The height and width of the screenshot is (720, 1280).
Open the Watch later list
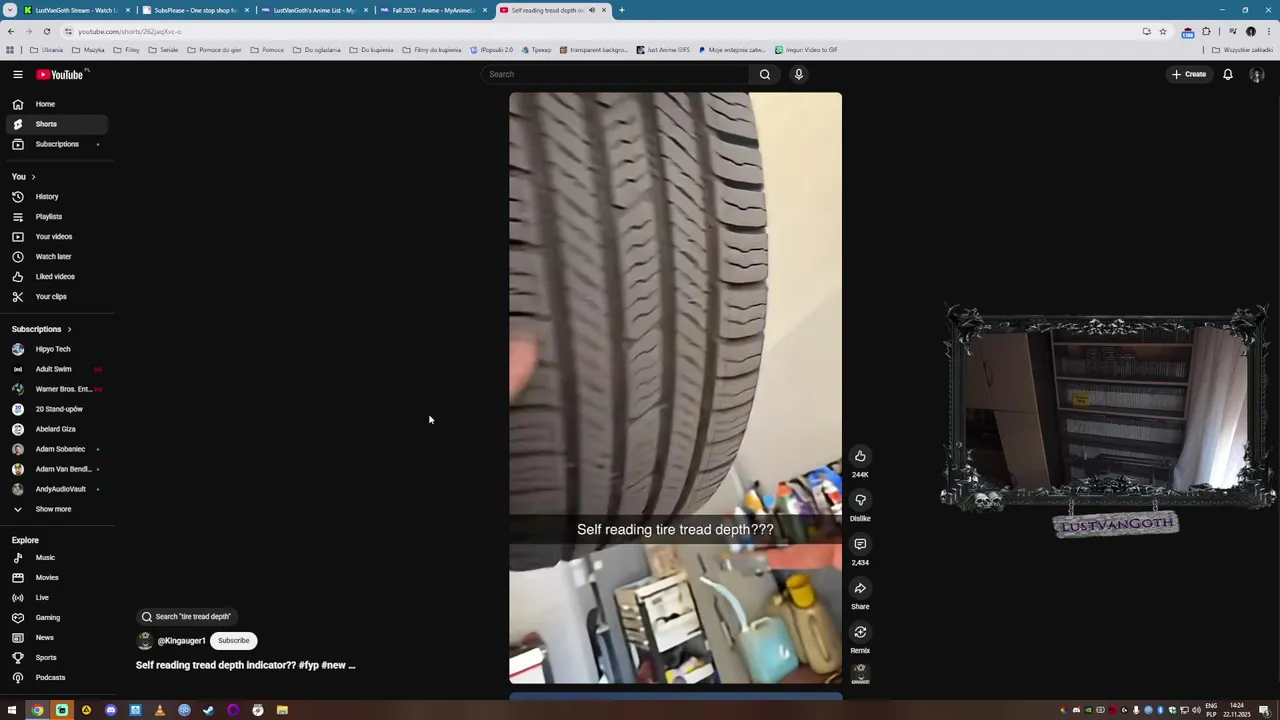[x=56, y=257]
